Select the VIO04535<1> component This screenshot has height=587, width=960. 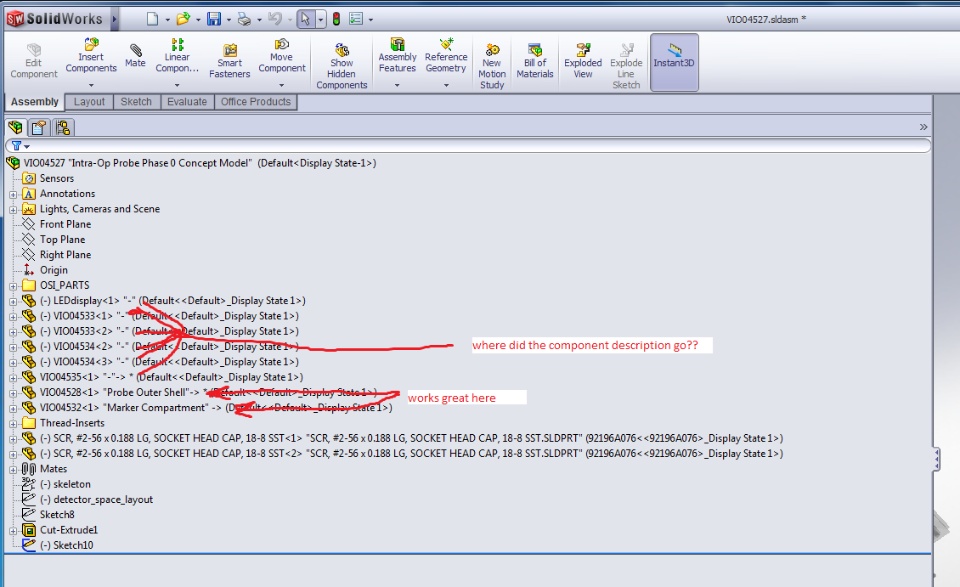pyautogui.click(x=162, y=377)
